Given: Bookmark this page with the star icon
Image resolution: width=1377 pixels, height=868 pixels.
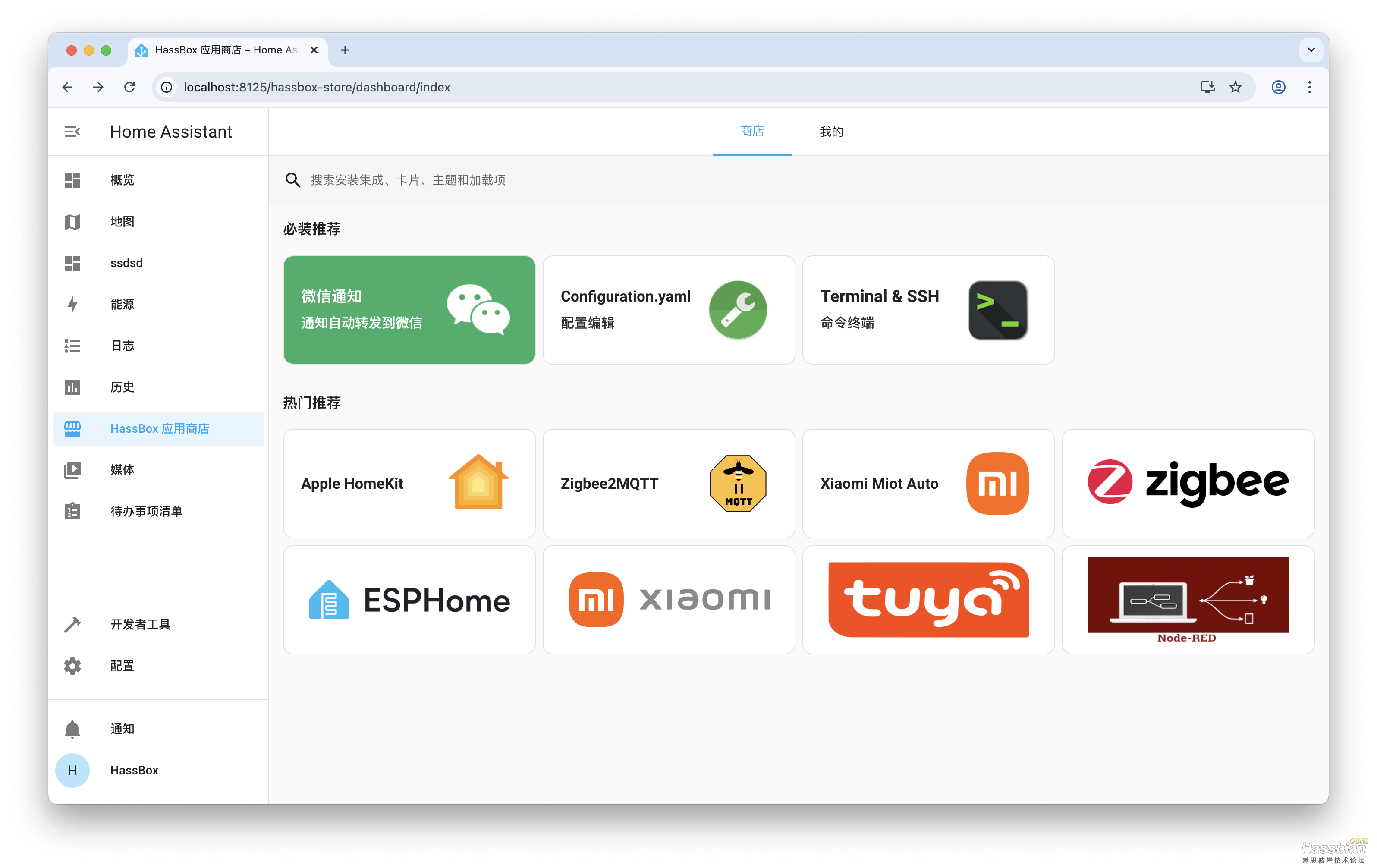Looking at the screenshot, I should pyautogui.click(x=1236, y=87).
